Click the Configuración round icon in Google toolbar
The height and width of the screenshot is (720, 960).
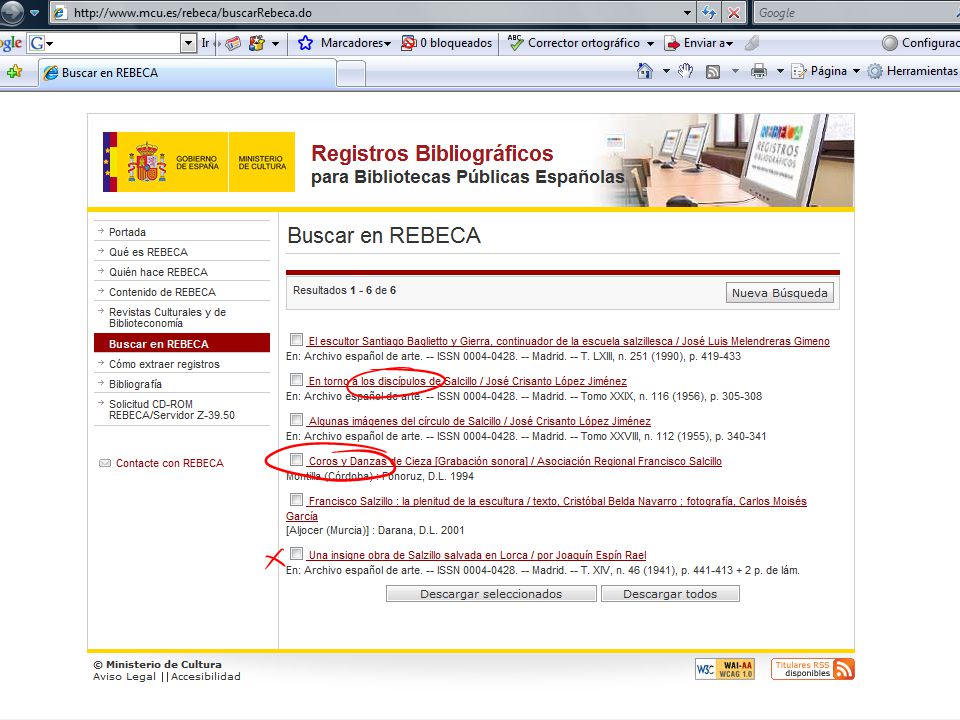pos(890,43)
